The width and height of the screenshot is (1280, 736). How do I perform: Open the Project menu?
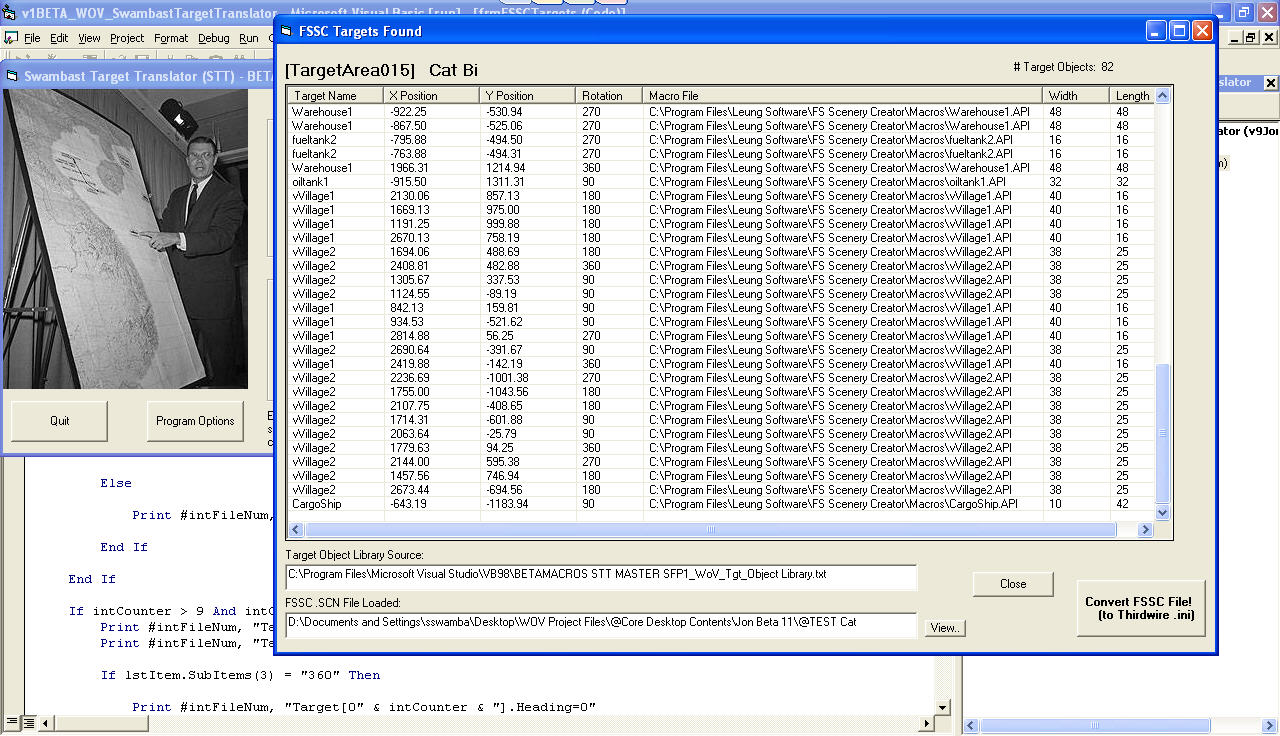coord(127,38)
